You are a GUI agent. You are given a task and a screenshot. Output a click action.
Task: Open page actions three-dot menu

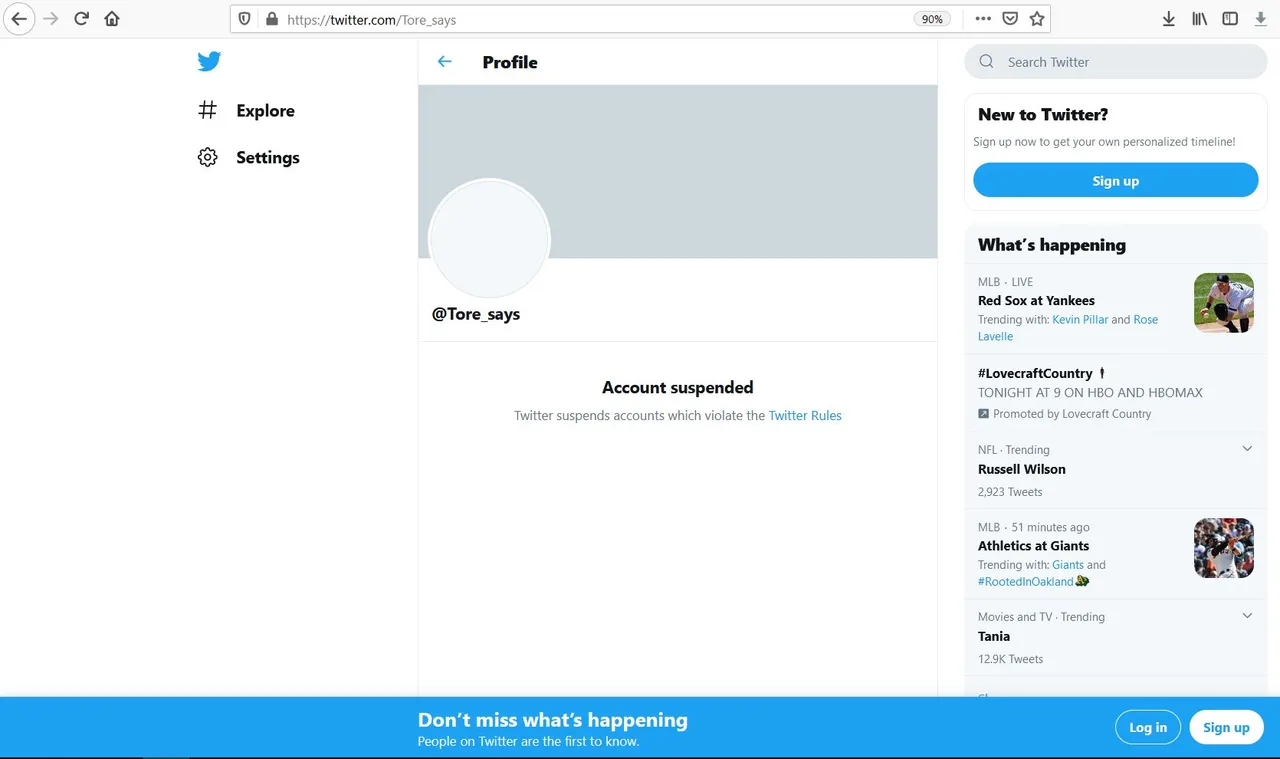click(x=983, y=19)
